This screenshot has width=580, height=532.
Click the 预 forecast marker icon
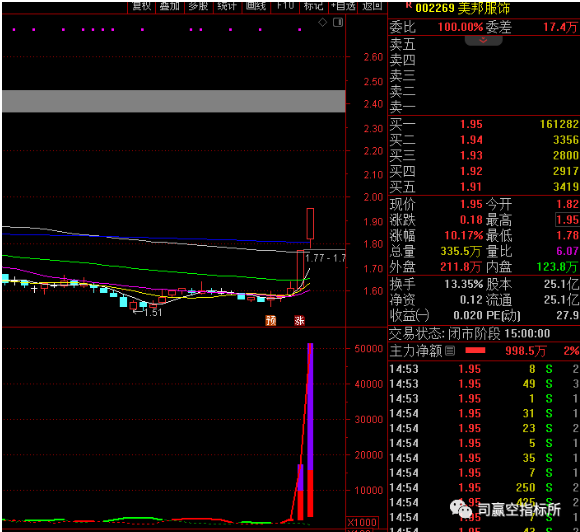[x=271, y=320]
